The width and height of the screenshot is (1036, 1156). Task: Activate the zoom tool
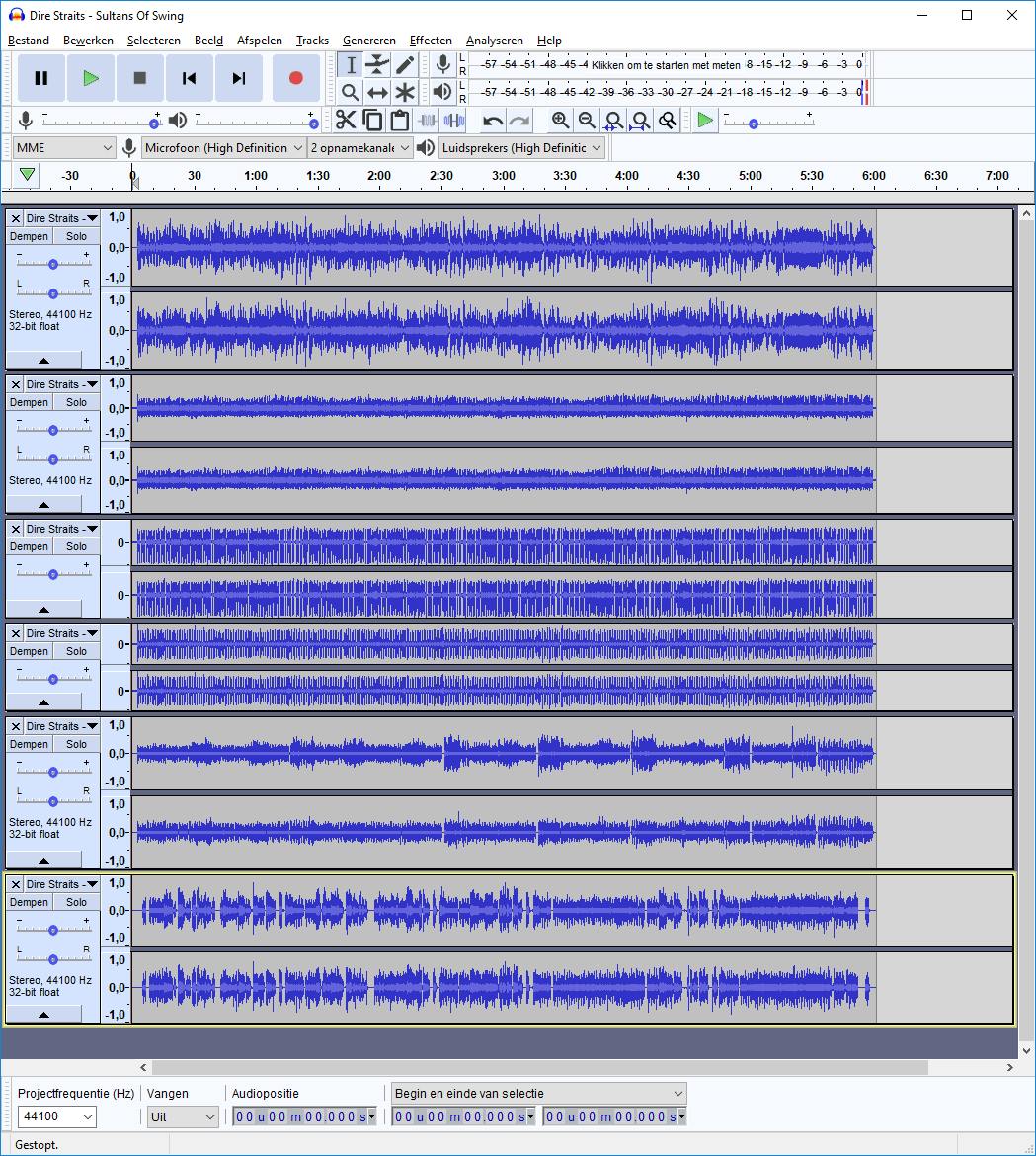click(350, 92)
